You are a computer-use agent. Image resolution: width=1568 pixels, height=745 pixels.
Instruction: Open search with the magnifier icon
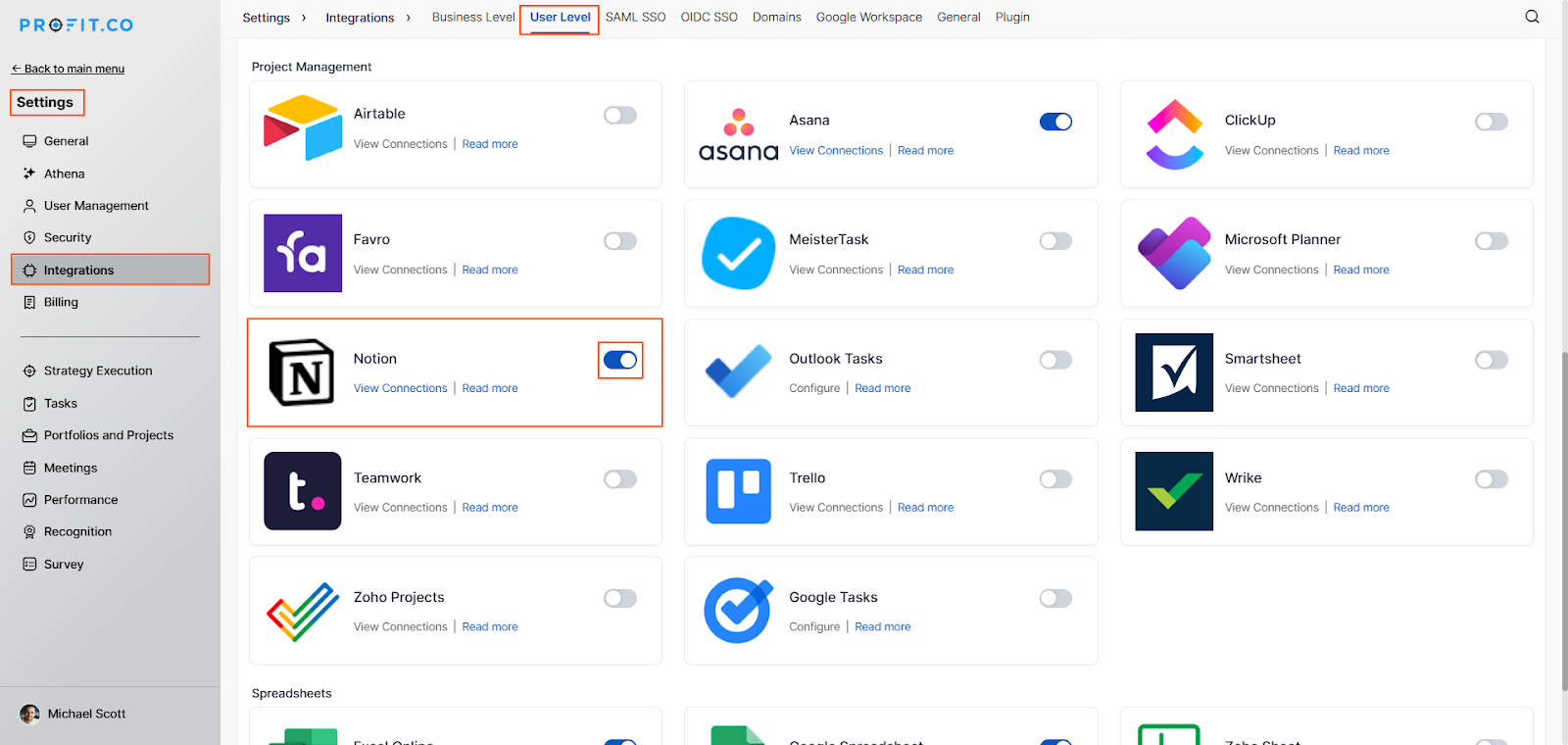(1533, 17)
